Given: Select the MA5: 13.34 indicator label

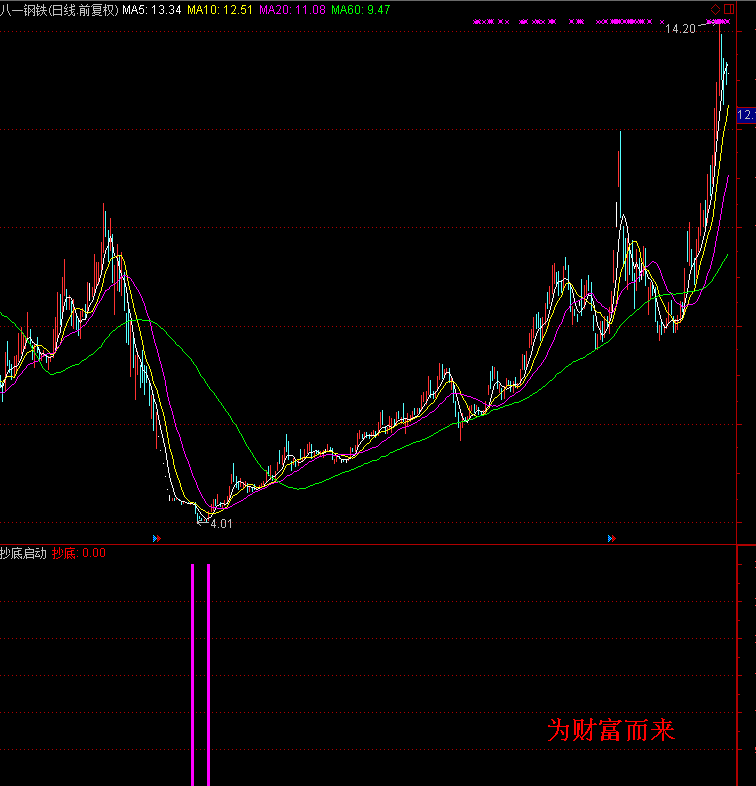Looking at the screenshot, I should 152,10.
